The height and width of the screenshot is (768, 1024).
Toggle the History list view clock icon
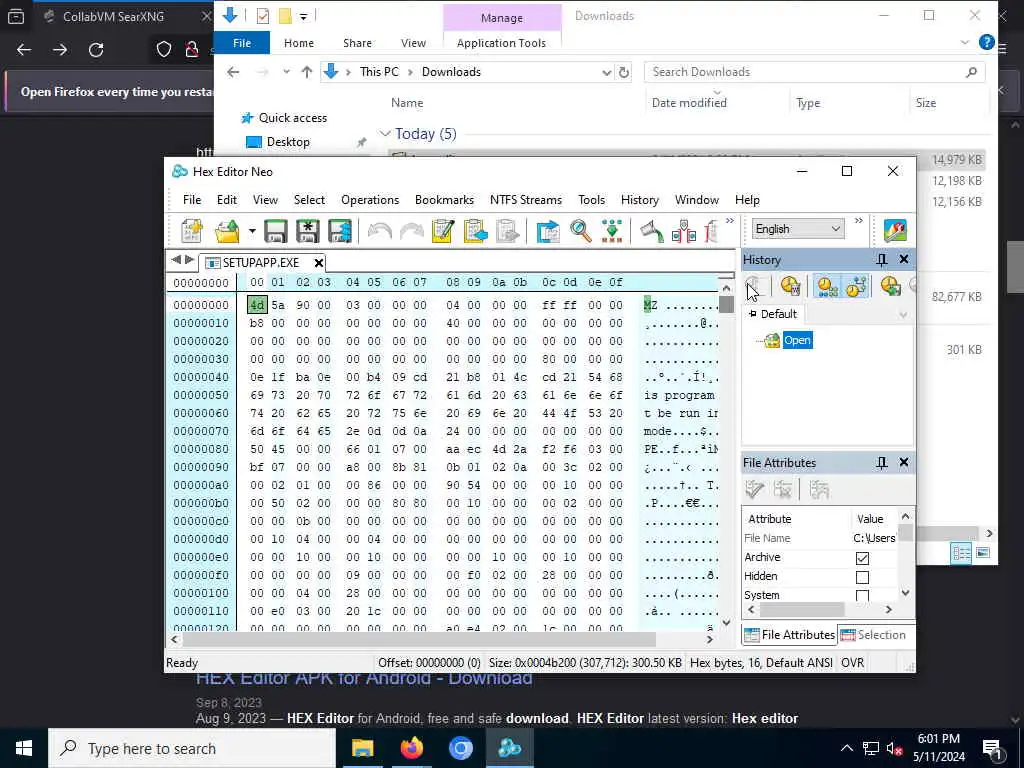tap(827, 286)
